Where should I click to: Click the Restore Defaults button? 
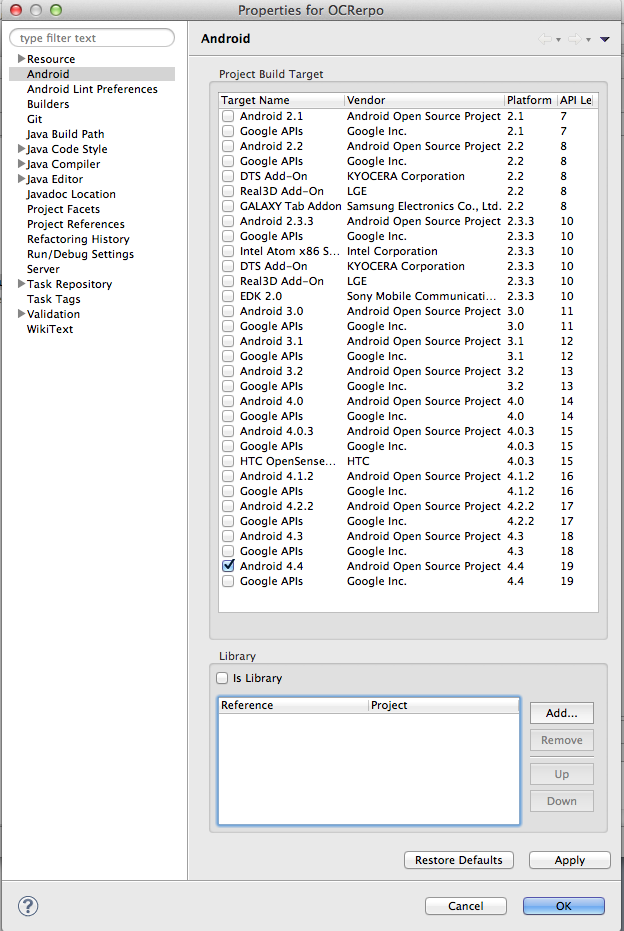point(459,860)
